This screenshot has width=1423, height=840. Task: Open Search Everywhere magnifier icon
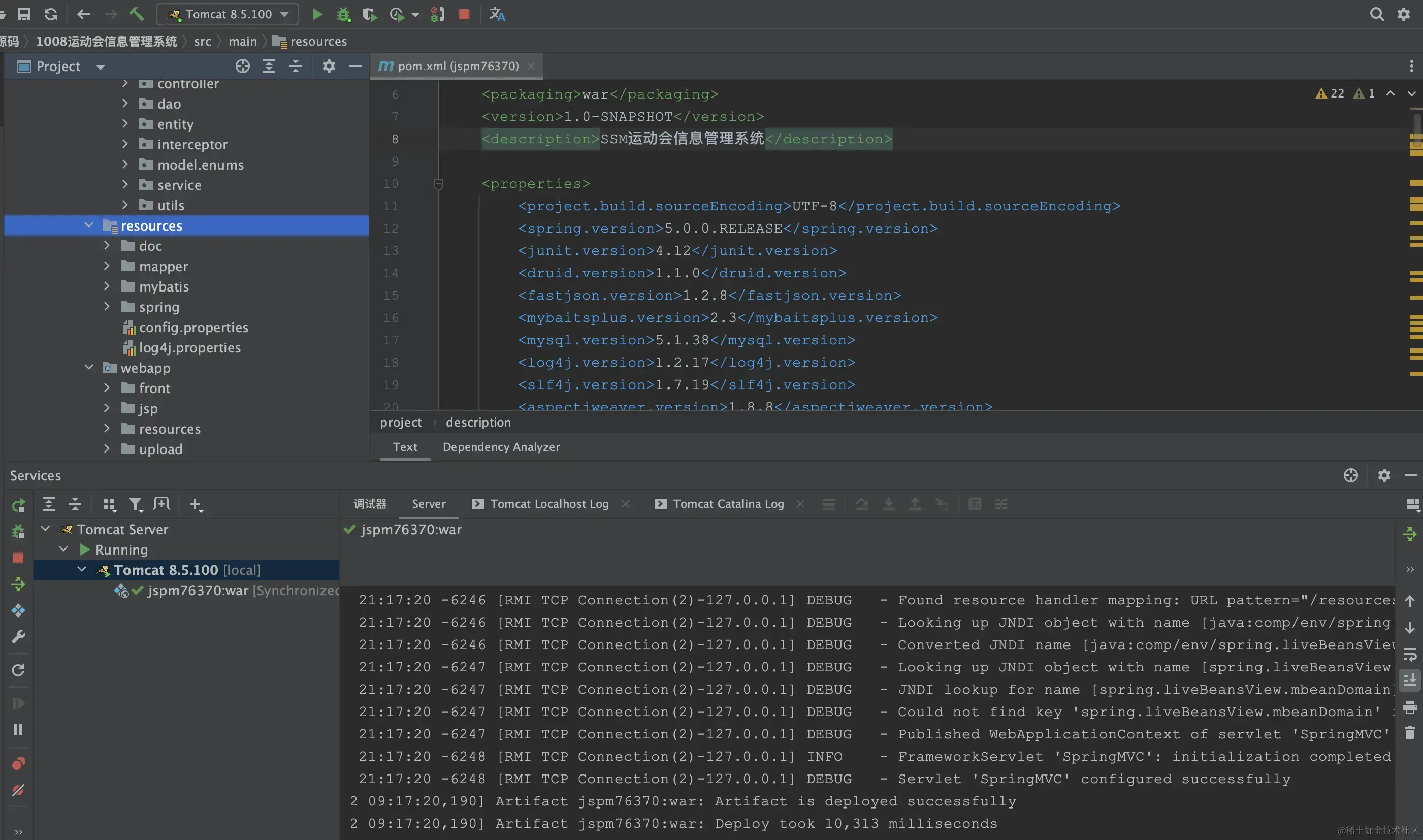1377,14
